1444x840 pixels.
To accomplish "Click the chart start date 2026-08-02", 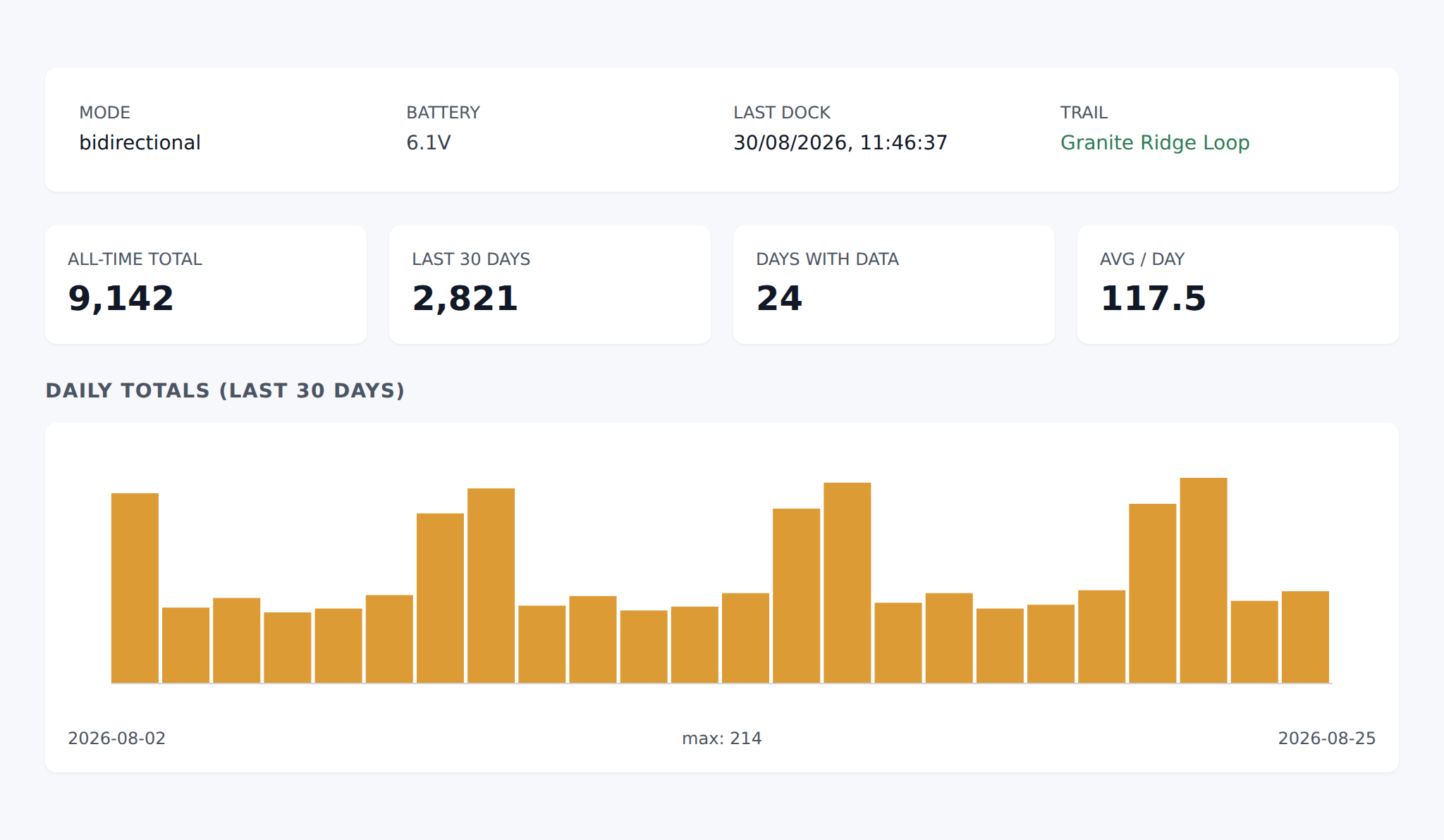I will 116,738.
